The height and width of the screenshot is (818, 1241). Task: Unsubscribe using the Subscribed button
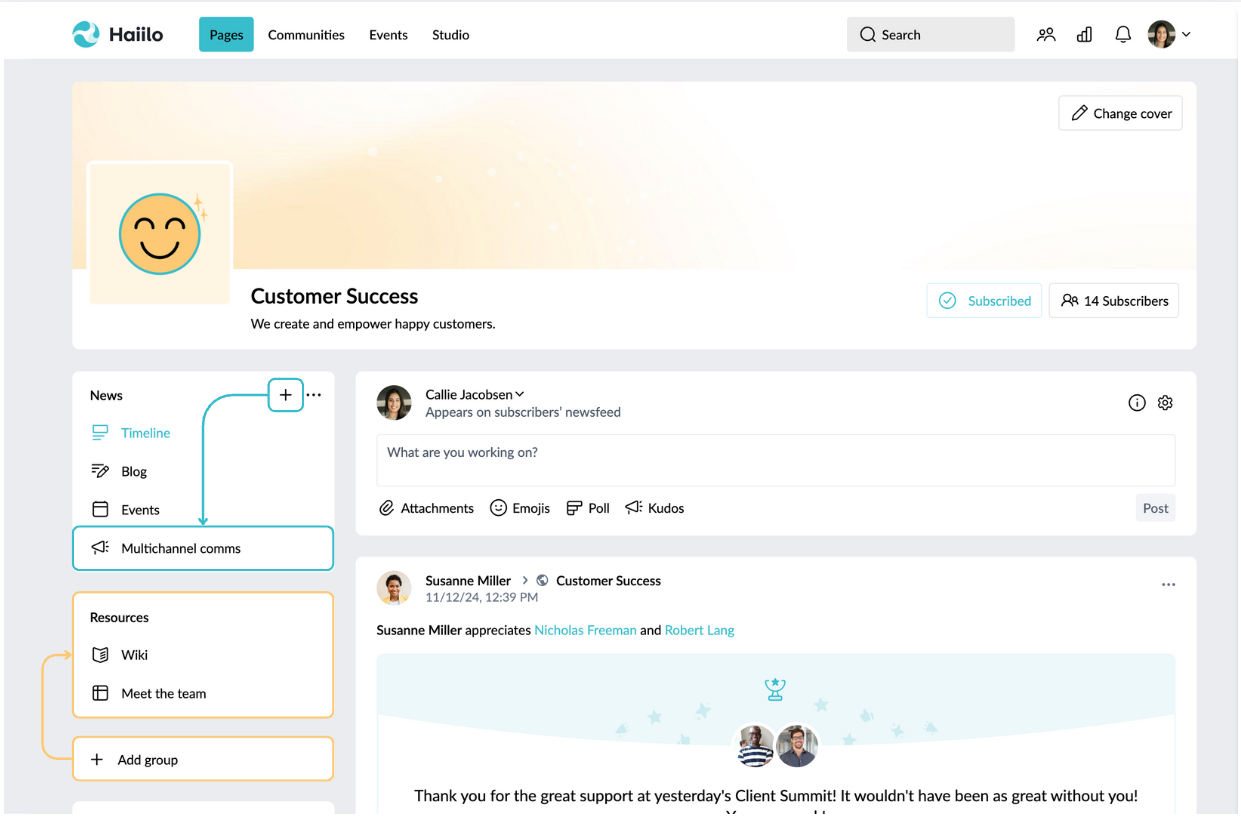coord(984,300)
